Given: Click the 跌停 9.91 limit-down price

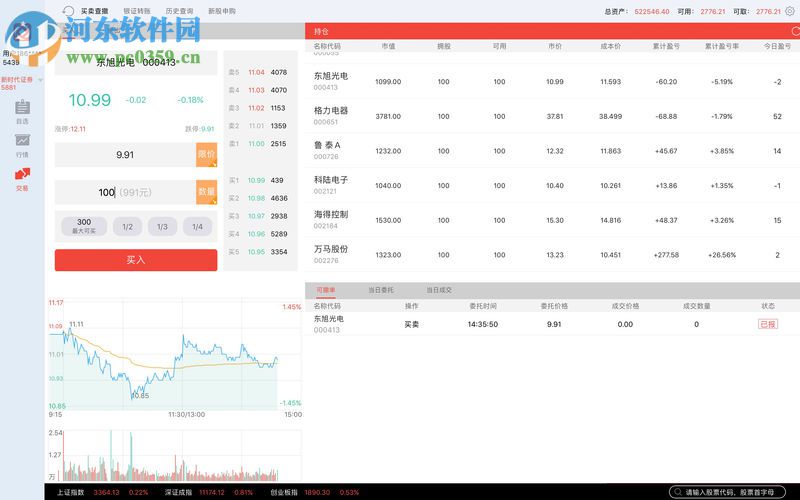Looking at the screenshot, I should pyautogui.click(x=200, y=129).
